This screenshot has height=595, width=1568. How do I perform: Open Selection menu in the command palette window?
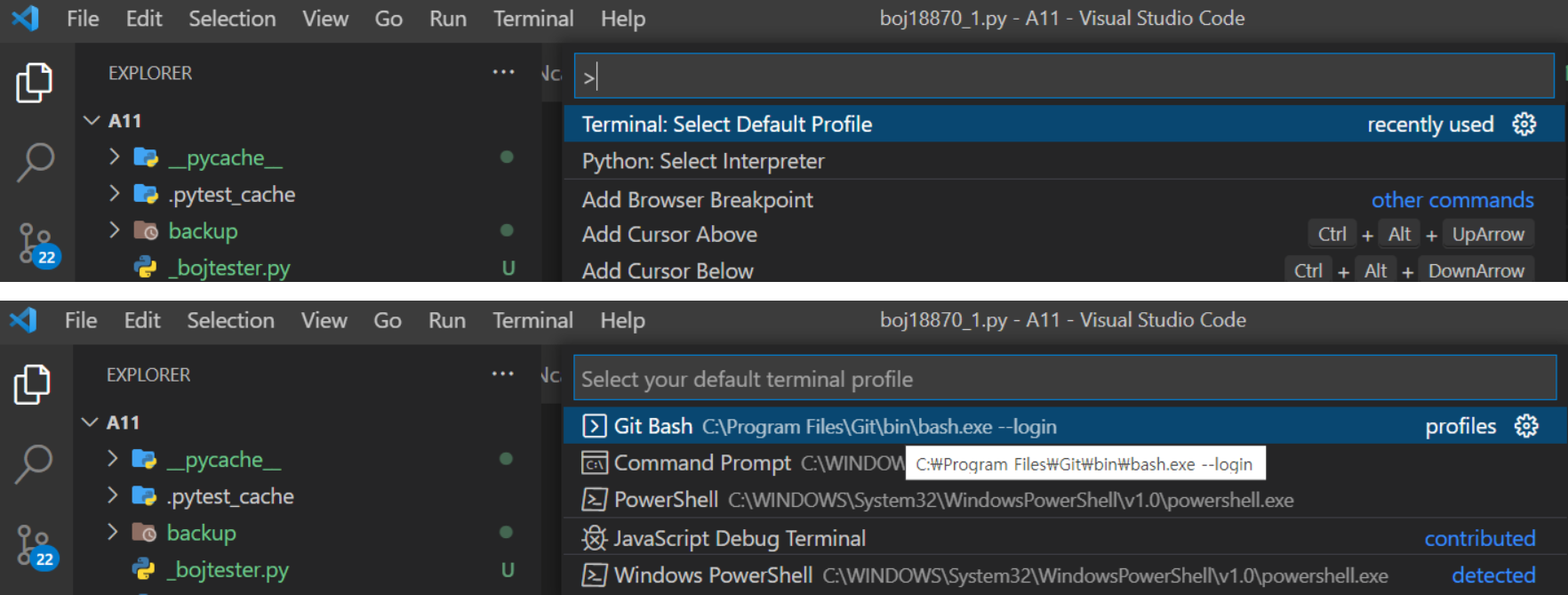pyautogui.click(x=232, y=19)
